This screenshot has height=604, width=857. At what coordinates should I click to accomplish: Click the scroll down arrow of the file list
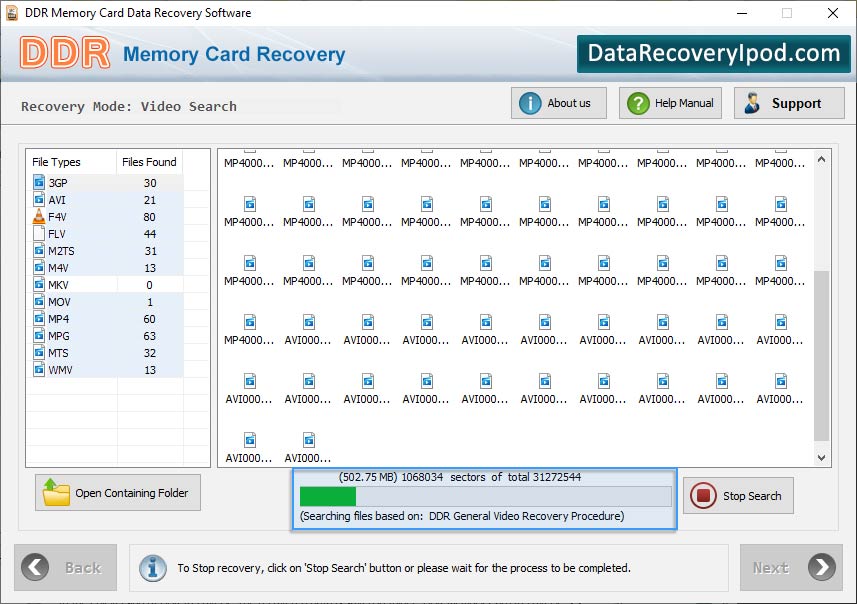tap(821, 458)
